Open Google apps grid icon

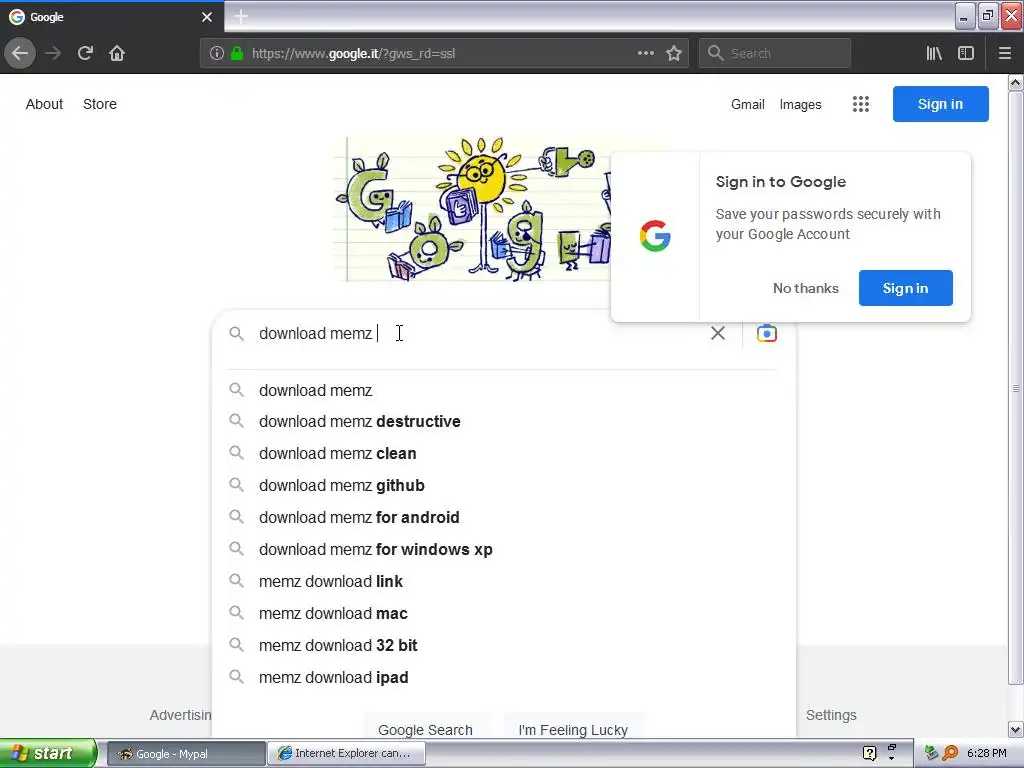[x=861, y=104]
